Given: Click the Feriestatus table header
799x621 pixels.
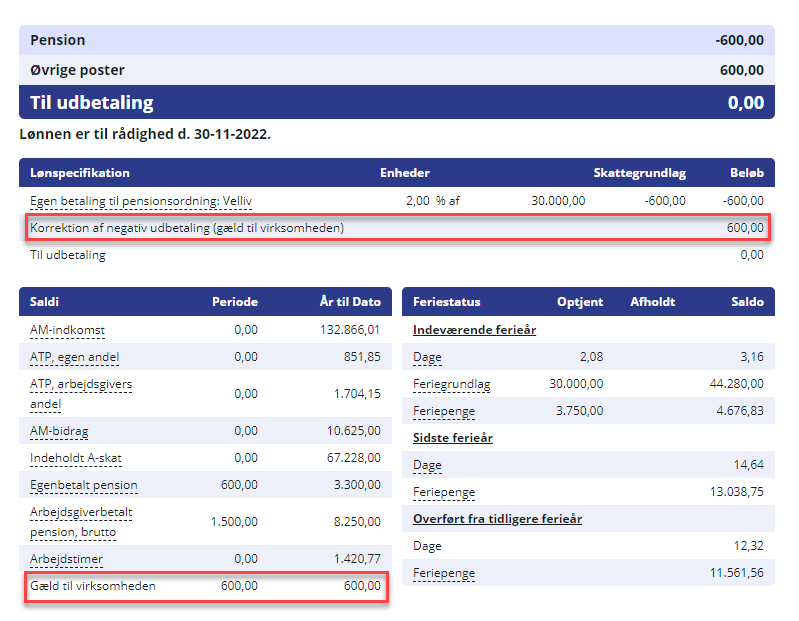Looking at the screenshot, I should coord(446,302).
